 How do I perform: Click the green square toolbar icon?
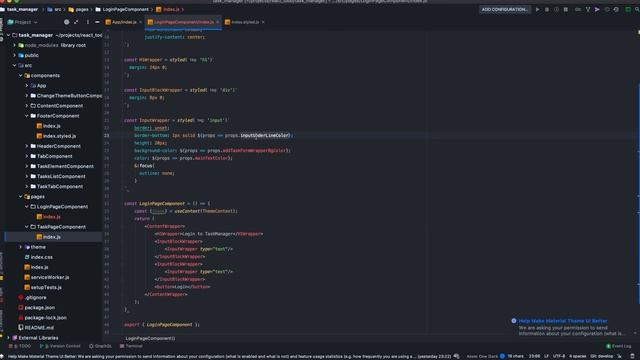point(628,9)
